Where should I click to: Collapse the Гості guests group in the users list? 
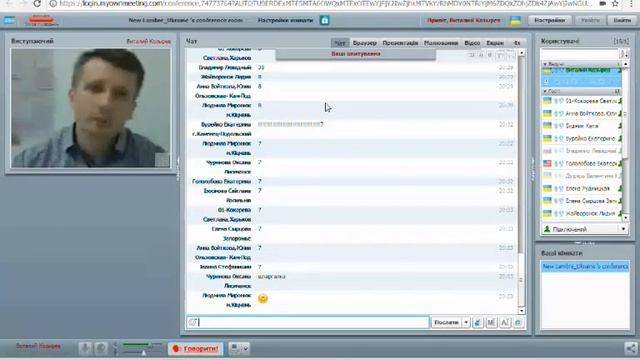coord(545,91)
